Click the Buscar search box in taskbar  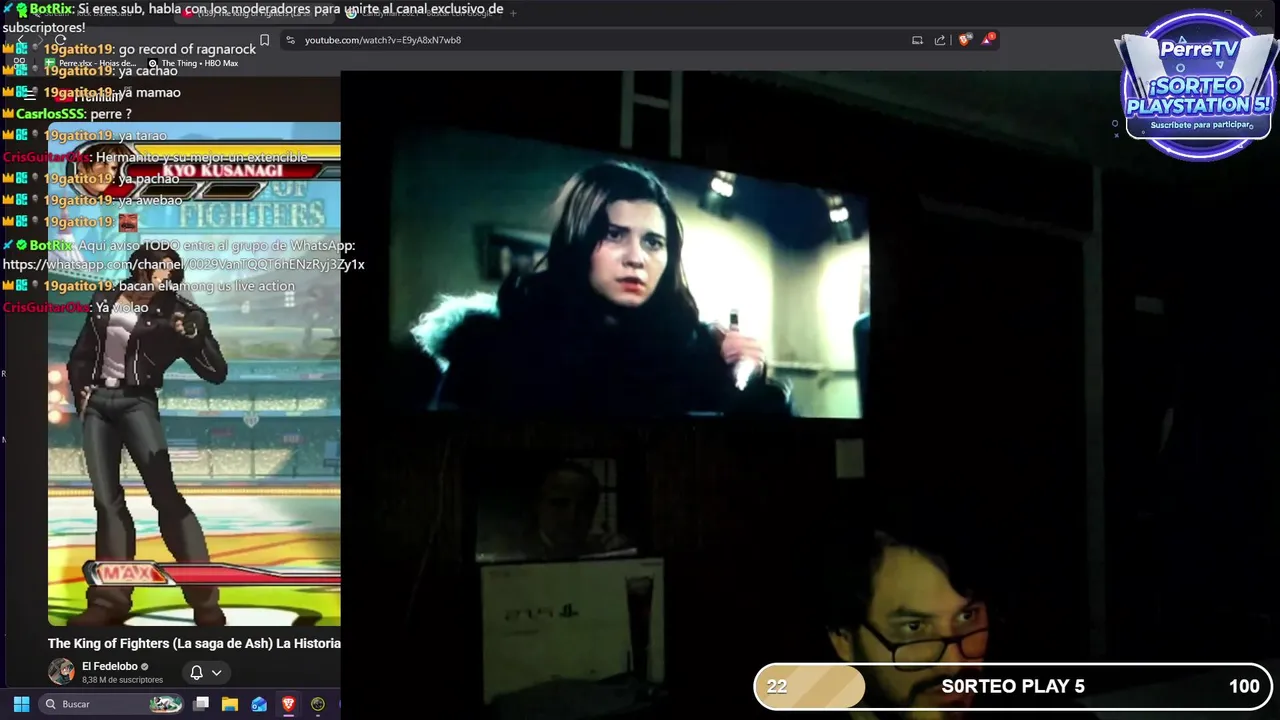point(113,704)
